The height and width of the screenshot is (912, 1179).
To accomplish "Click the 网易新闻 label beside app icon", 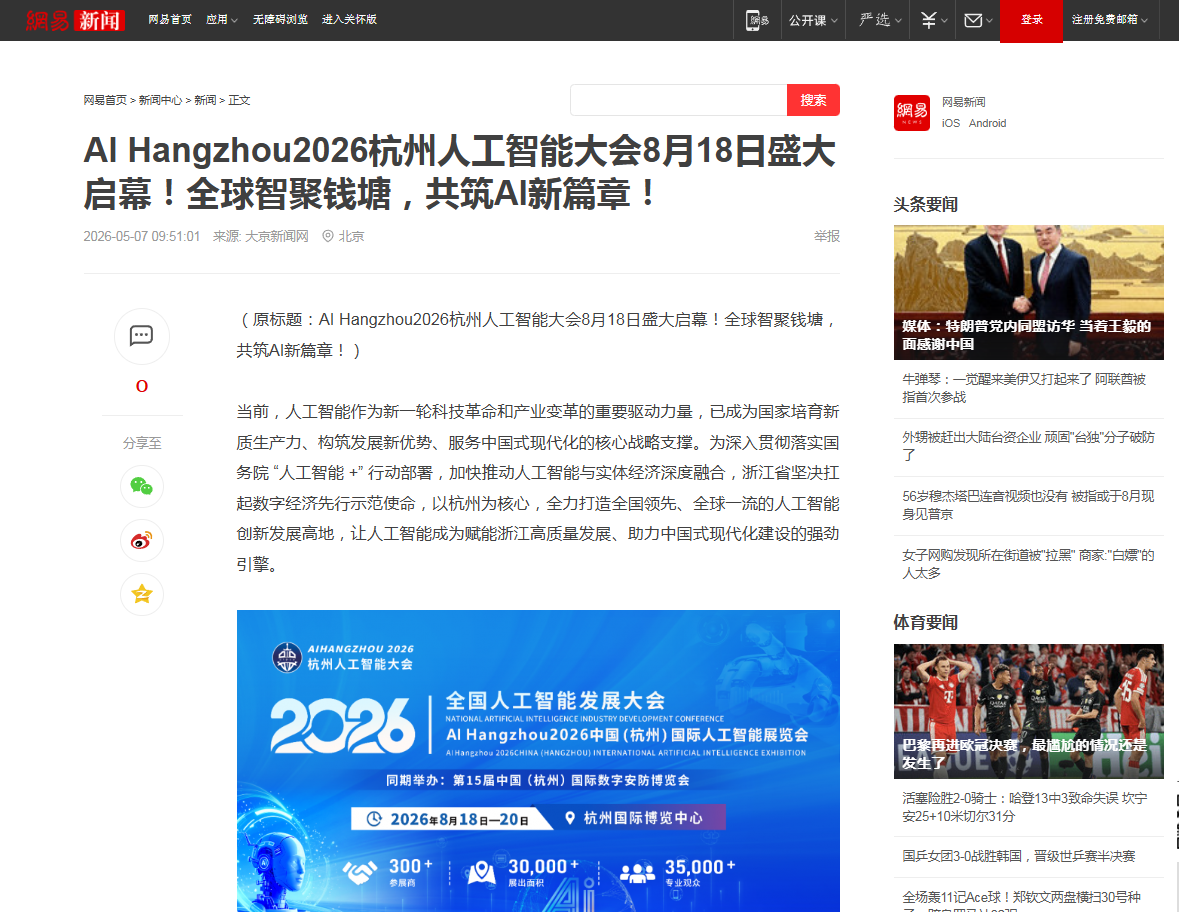I will (x=963, y=102).
